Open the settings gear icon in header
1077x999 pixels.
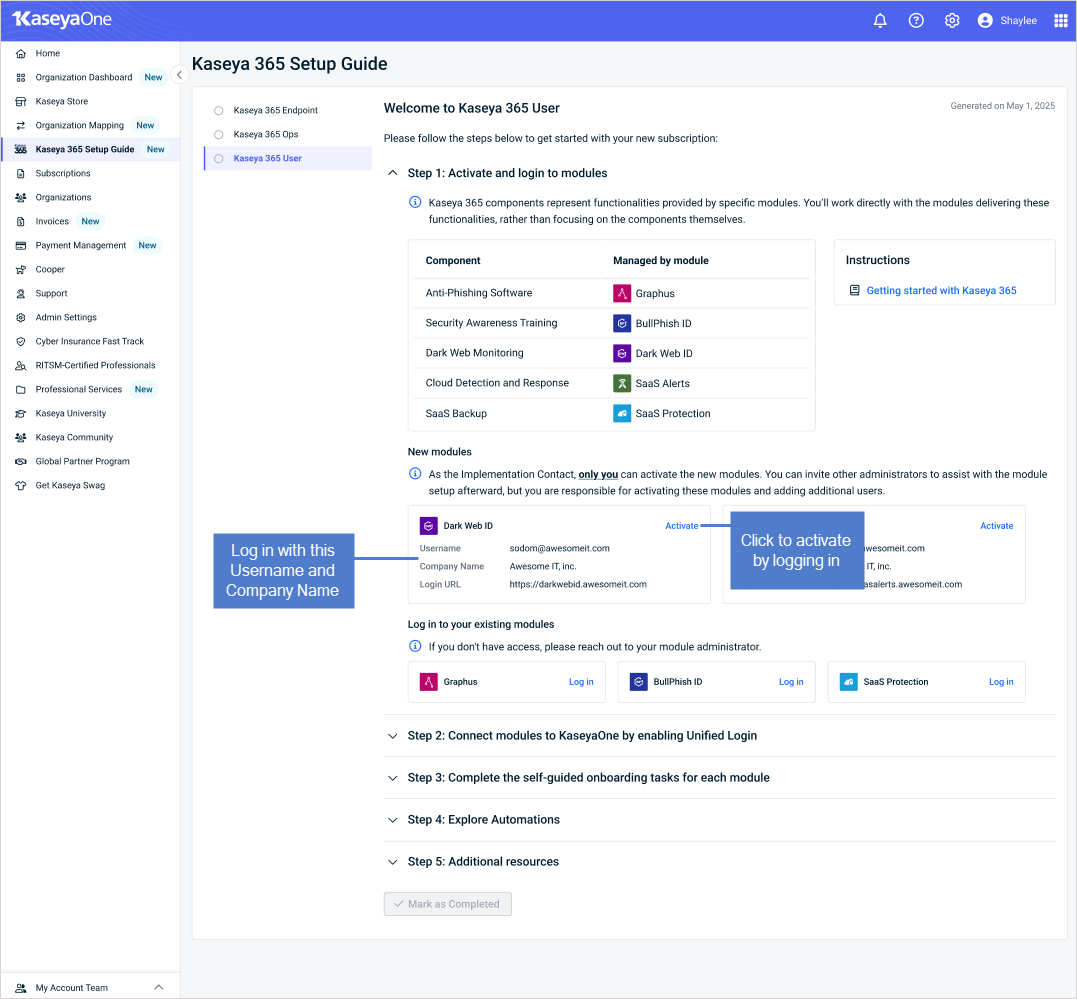pyautogui.click(x=951, y=21)
